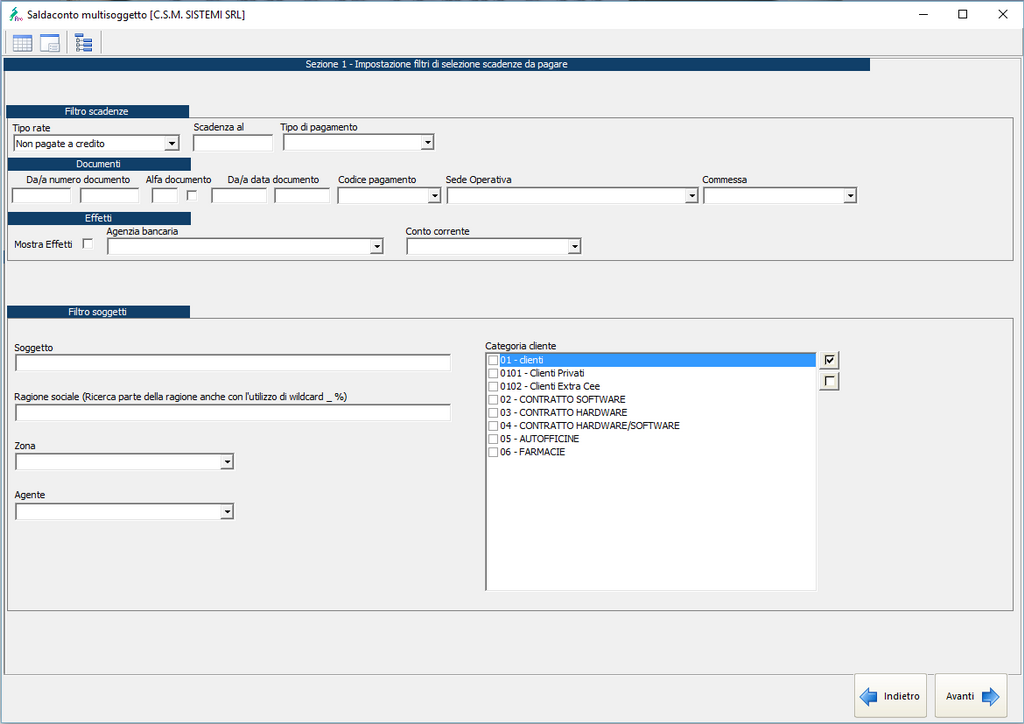Open the form window view toolbar icon

click(x=50, y=44)
